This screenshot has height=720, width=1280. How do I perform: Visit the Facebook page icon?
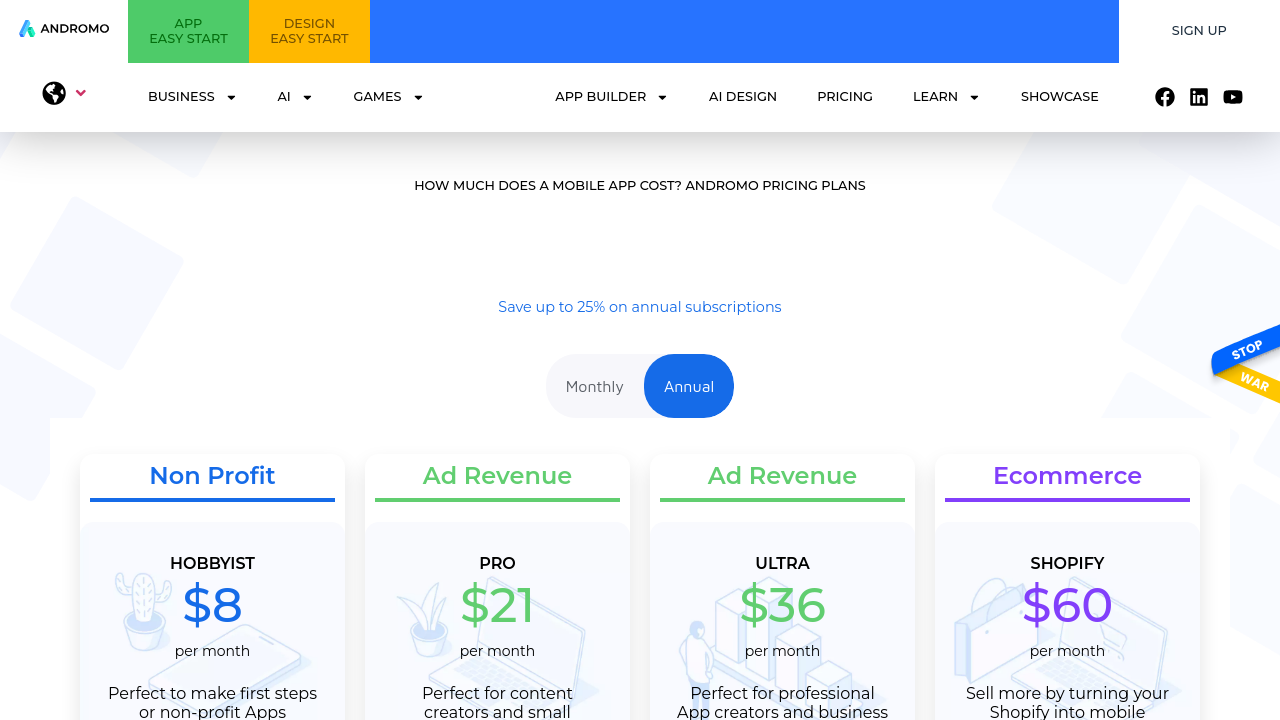tap(1165, 97)
